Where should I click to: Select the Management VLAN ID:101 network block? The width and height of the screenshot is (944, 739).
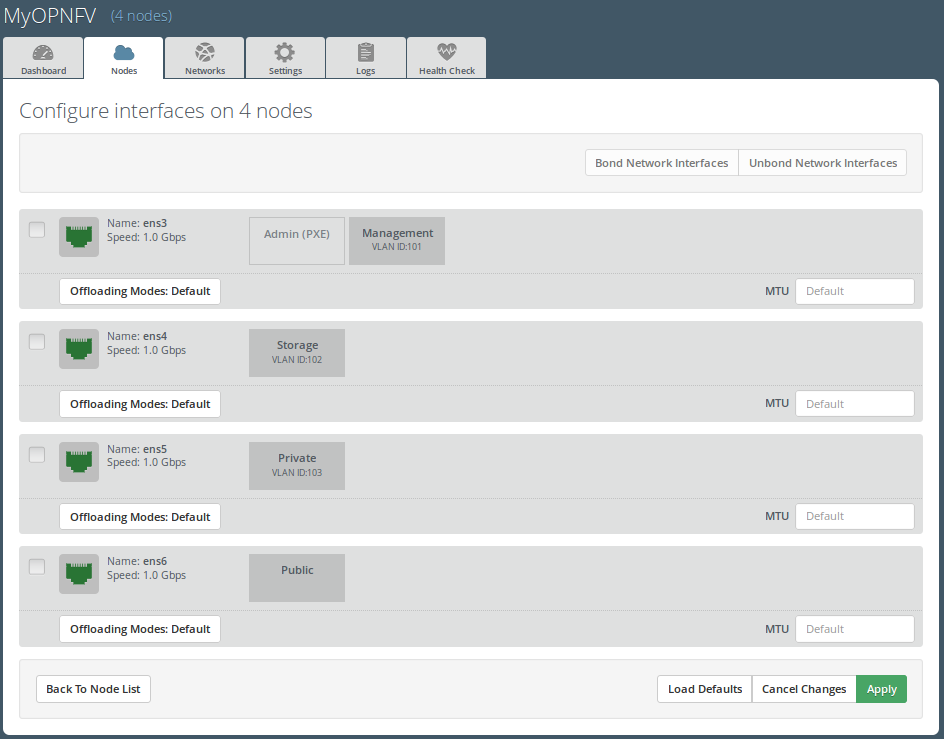point(397,241)
